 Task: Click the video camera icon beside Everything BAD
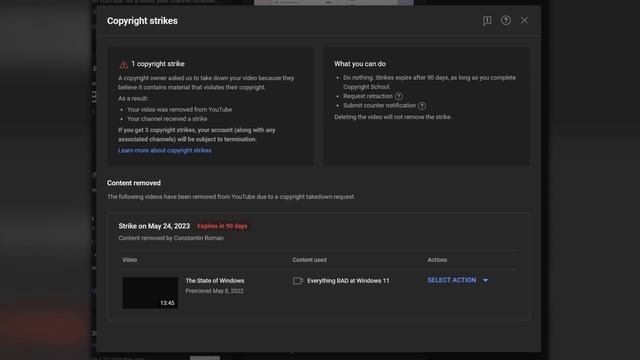click(298, 281)
